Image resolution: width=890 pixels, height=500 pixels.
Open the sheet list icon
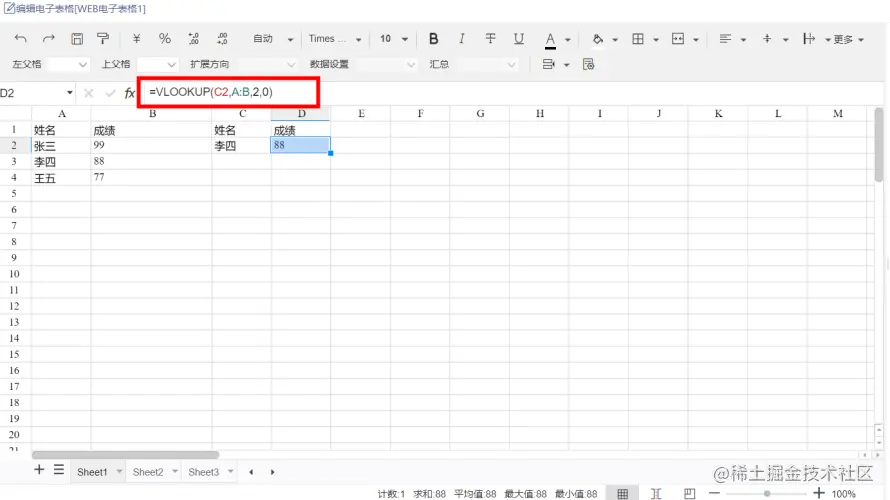point(59,470)
